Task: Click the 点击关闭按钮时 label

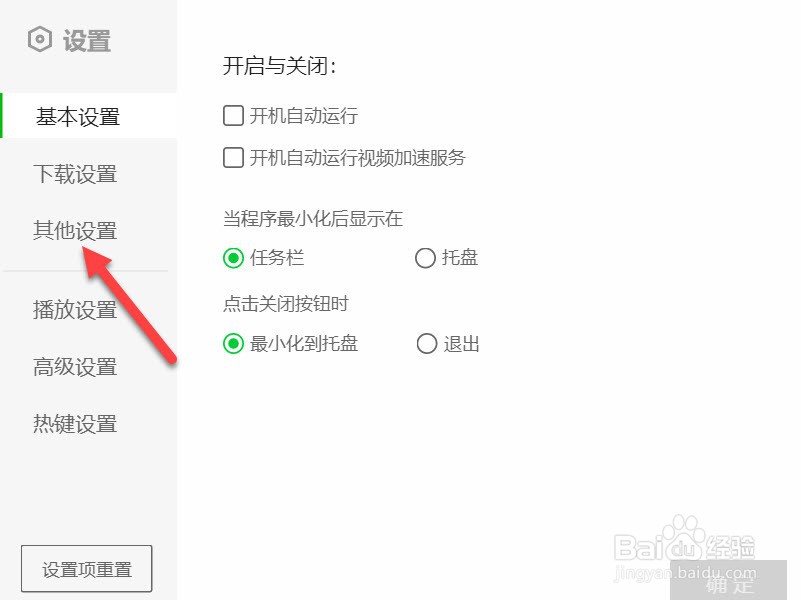Action: point(286,304)
